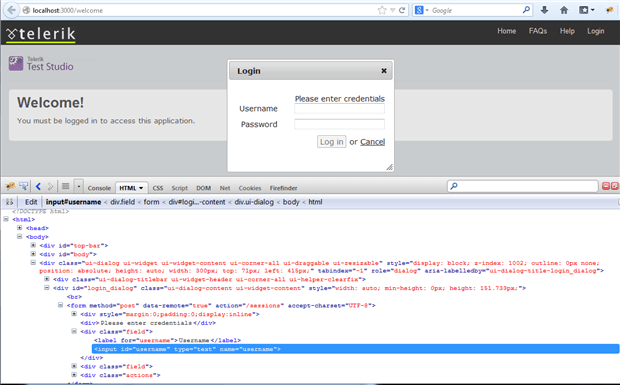Activate the Firebug inspect element tool
The image size is (620, 385).
24,186
